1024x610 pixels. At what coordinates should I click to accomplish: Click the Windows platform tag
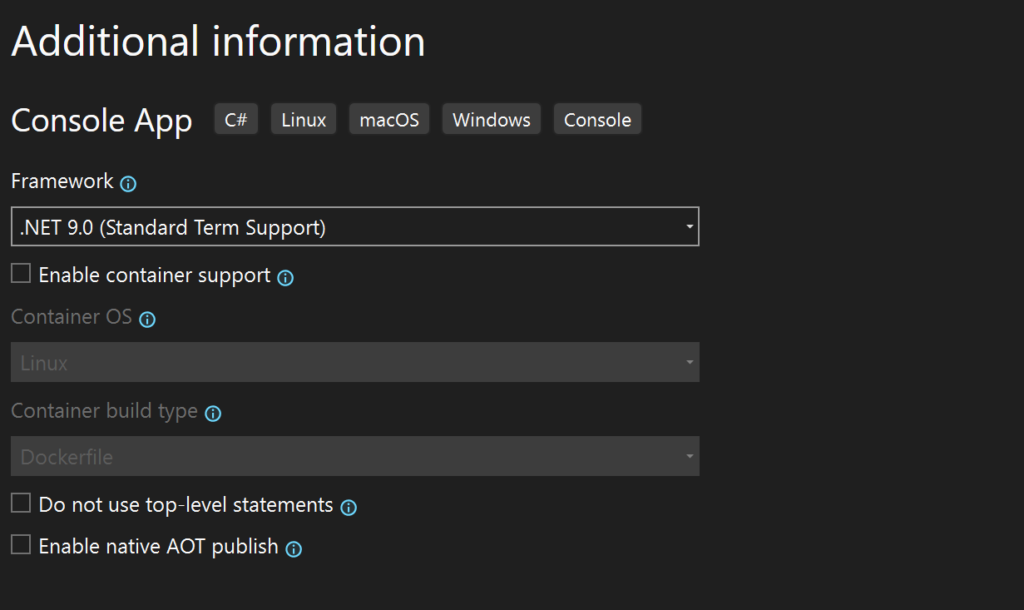491,119
